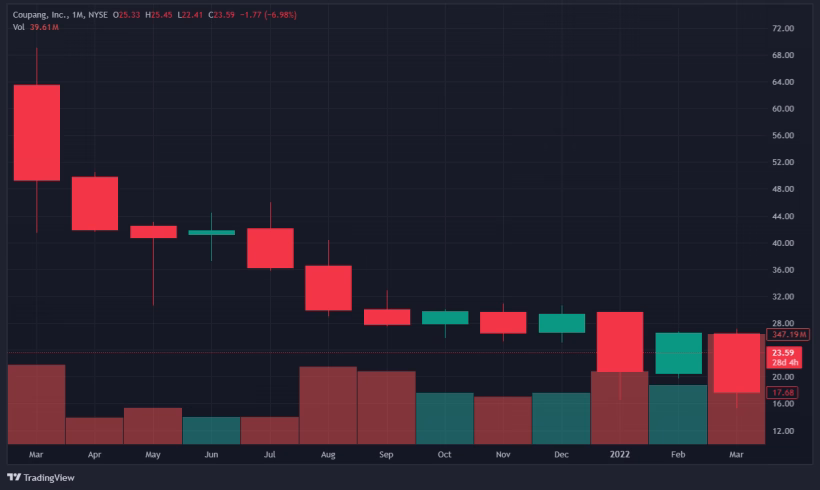
Task: Click the green December candlestick
Action: click(561, 323)
